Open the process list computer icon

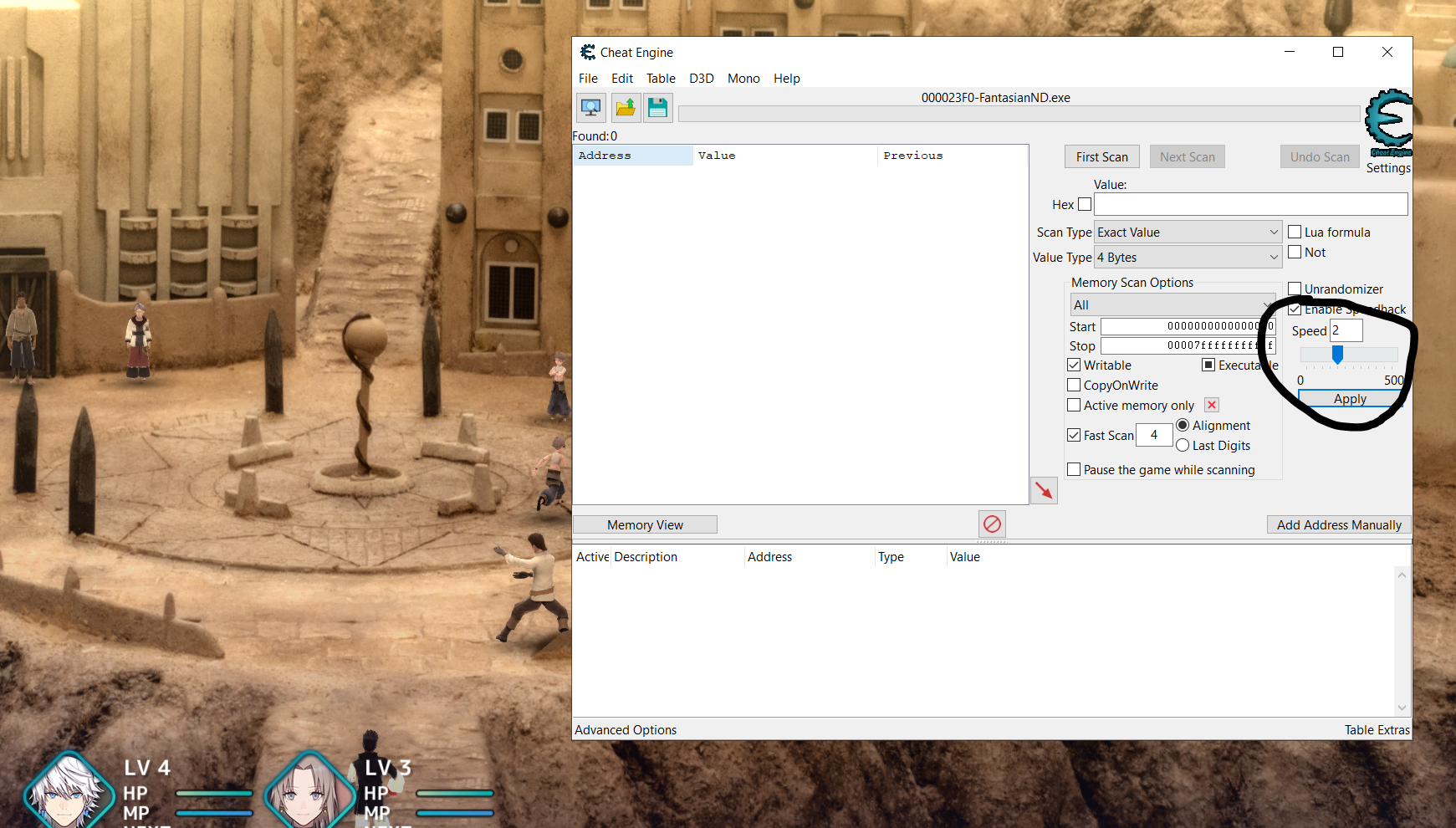coord(590,107)
